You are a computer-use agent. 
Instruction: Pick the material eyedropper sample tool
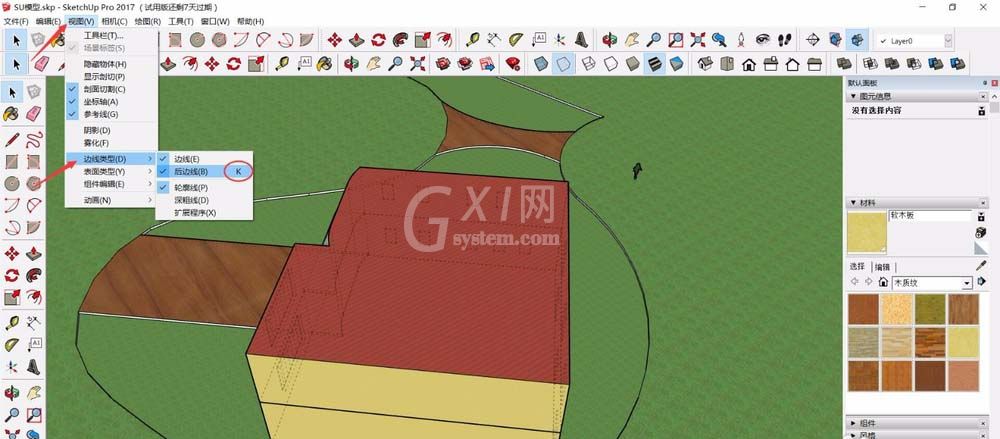(x=981, y=265)
